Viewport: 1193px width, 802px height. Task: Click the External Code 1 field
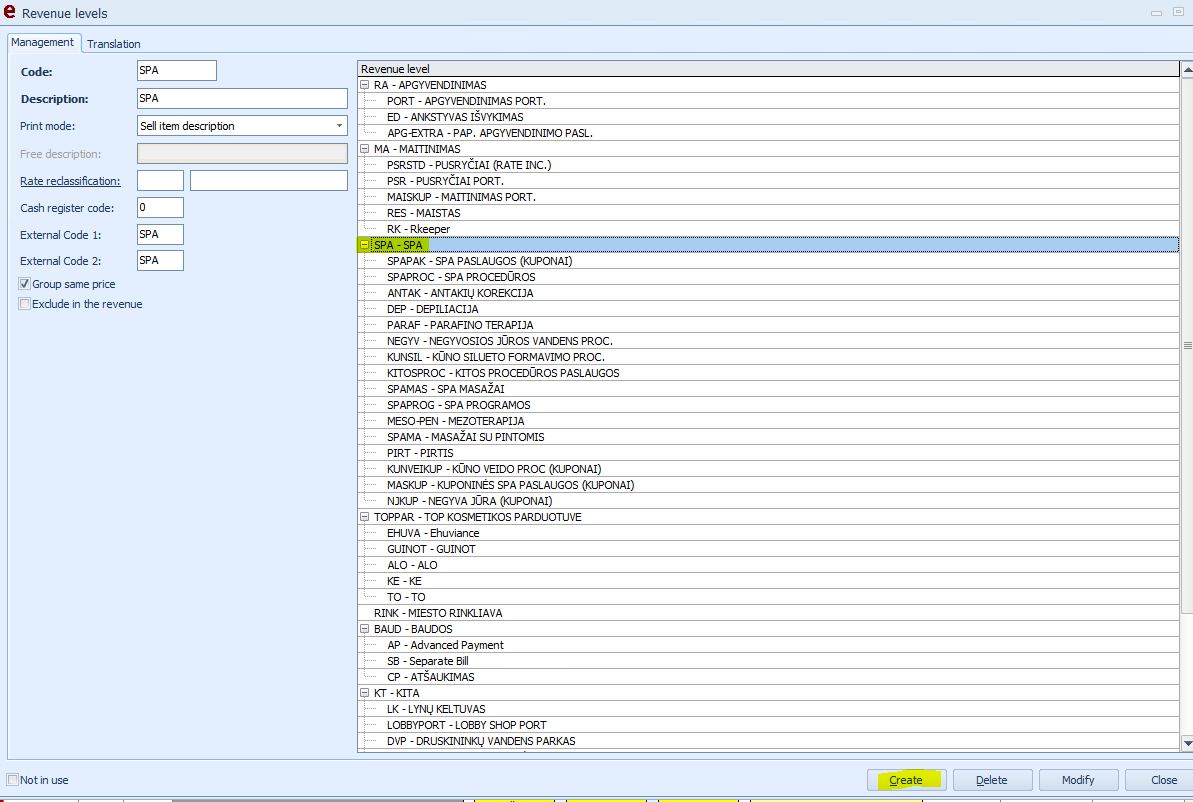tap(160, 234)
